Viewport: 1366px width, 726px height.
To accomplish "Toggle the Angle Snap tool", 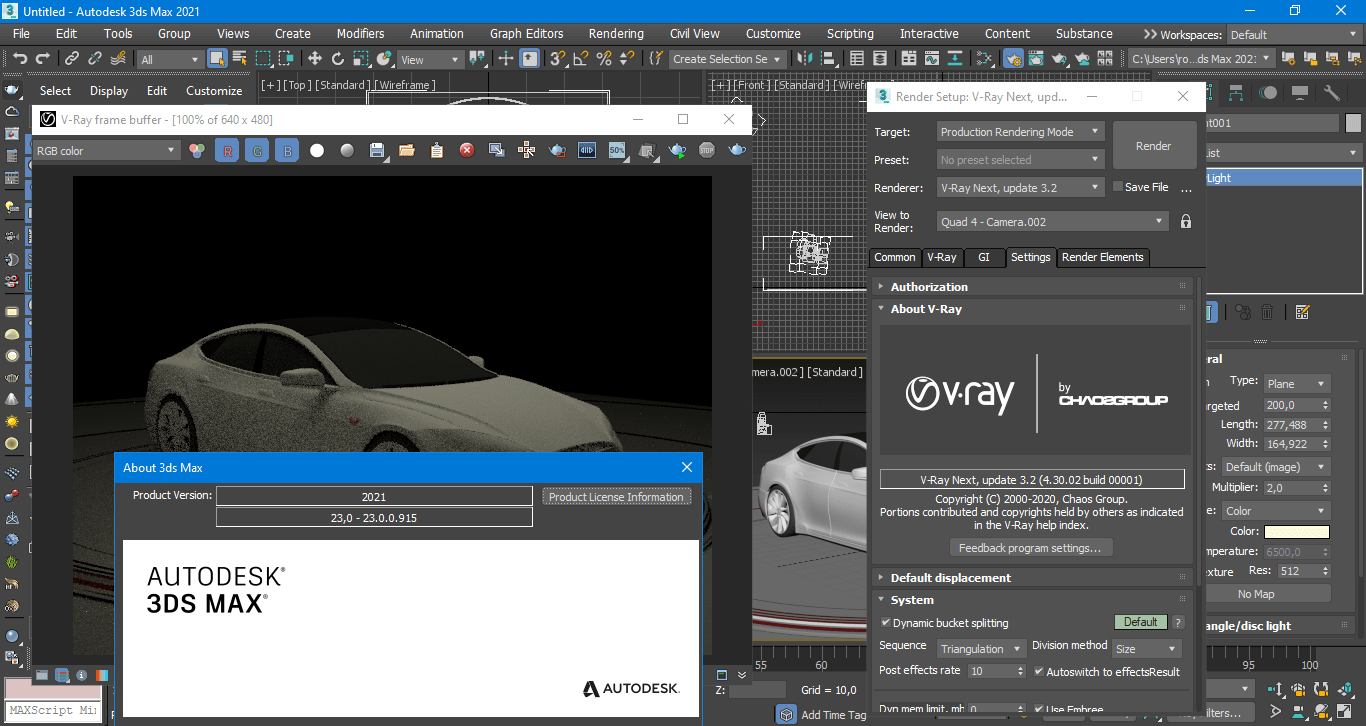I will (580, 59).
